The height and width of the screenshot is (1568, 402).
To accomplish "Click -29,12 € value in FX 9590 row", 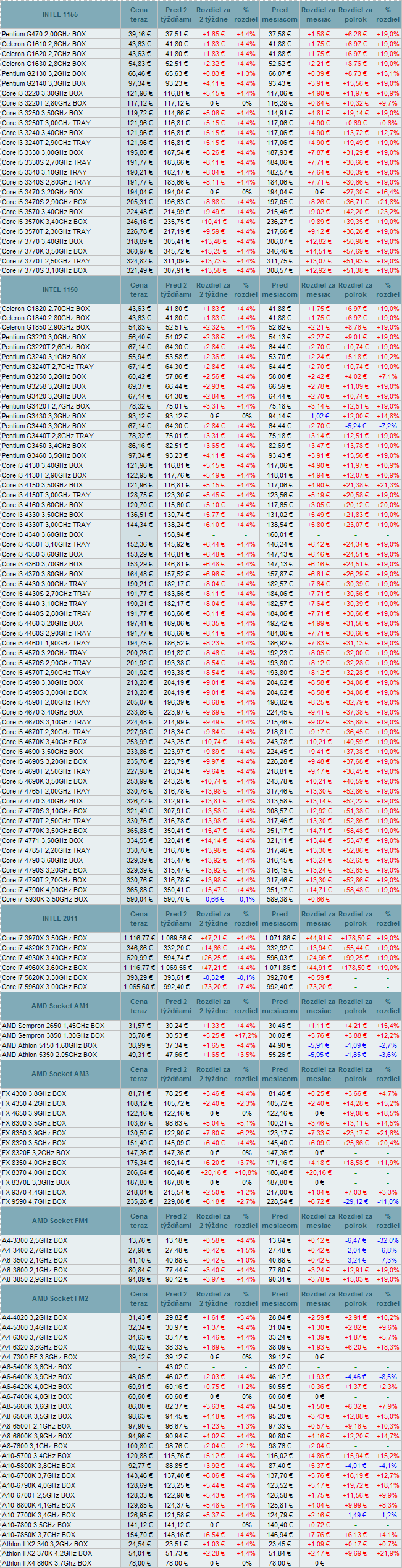I will coord(356,1202).
